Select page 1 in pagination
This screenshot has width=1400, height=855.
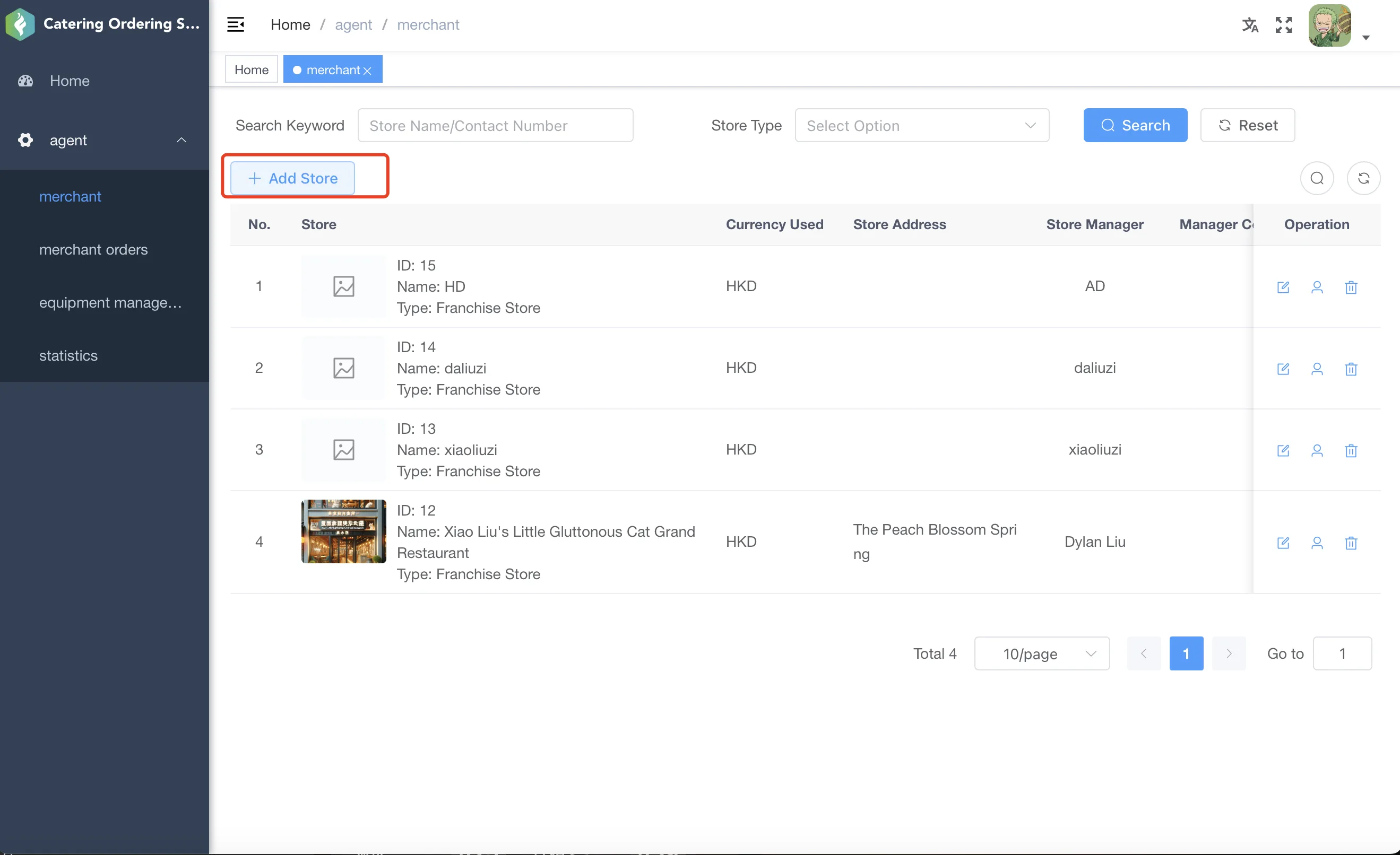click(x=1186, y=653)
